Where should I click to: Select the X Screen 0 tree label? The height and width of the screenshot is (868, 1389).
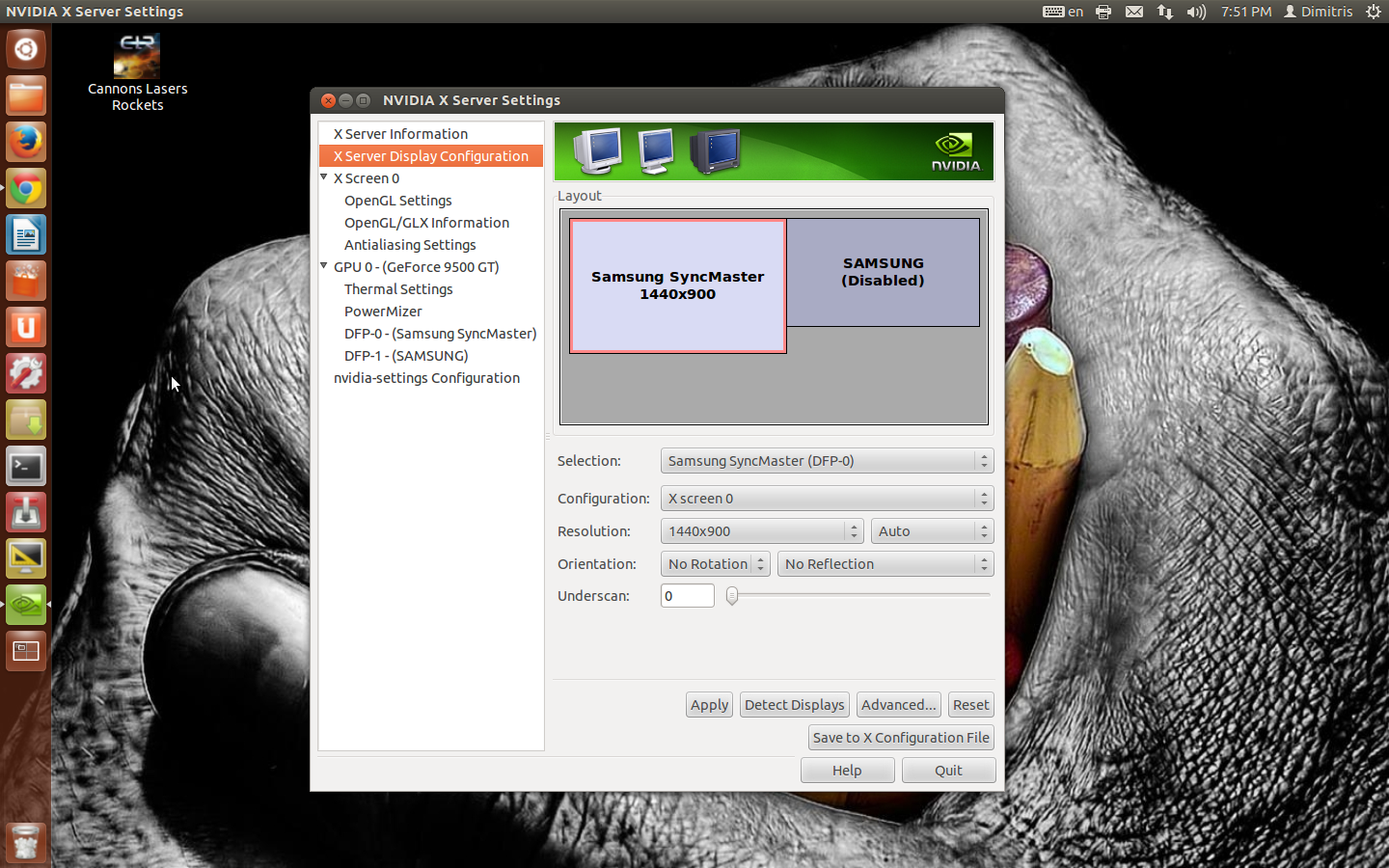(x=367, y=178)
